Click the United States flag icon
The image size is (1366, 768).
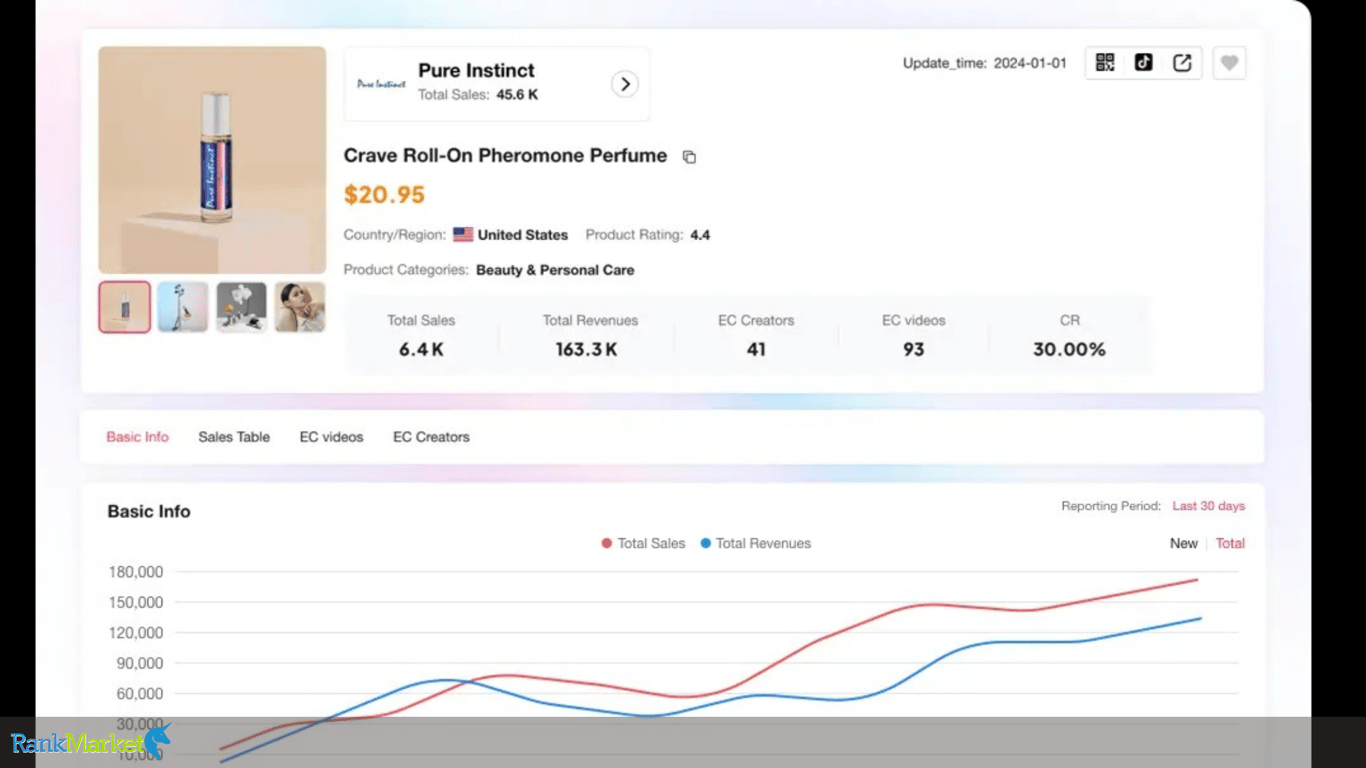pyautogui.click(x=463, y=235)
